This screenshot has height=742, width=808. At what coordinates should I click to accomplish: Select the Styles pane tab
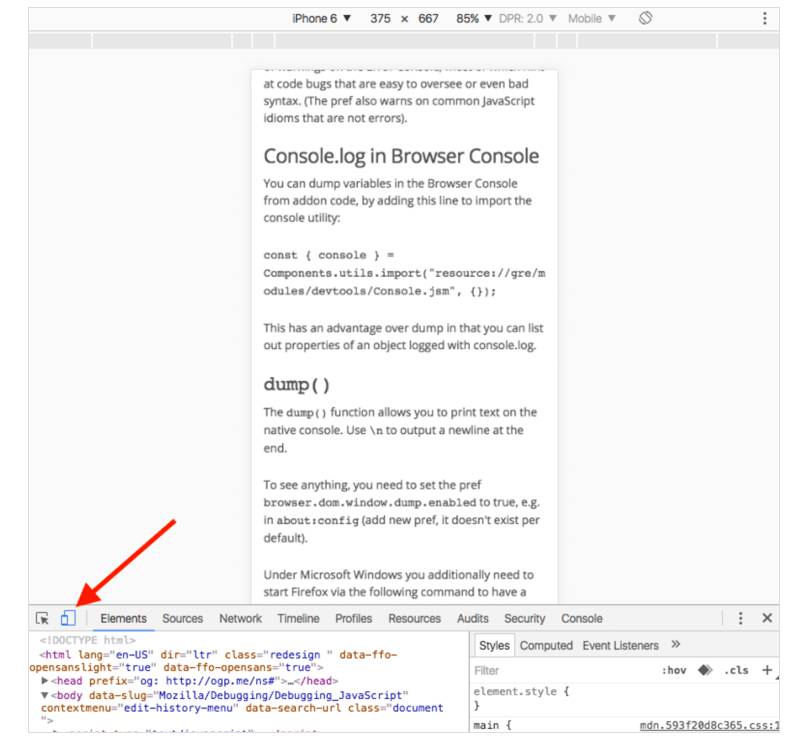494,645
